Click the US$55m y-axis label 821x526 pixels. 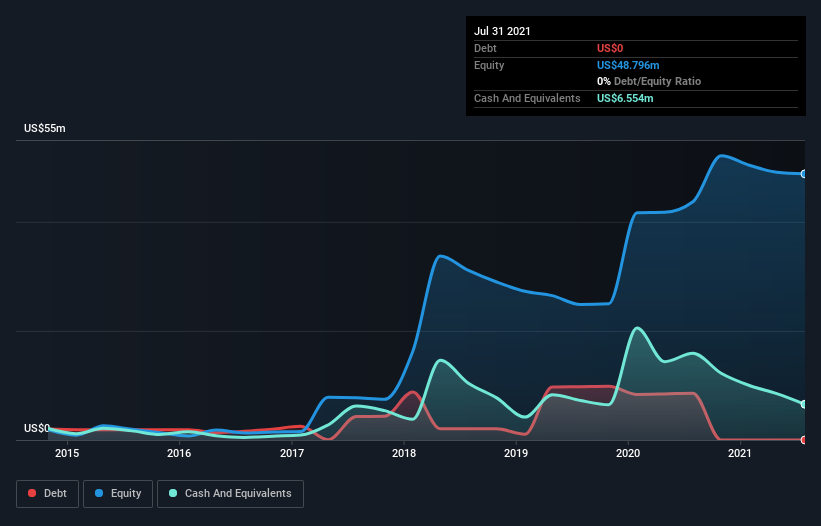coord(45,128)
